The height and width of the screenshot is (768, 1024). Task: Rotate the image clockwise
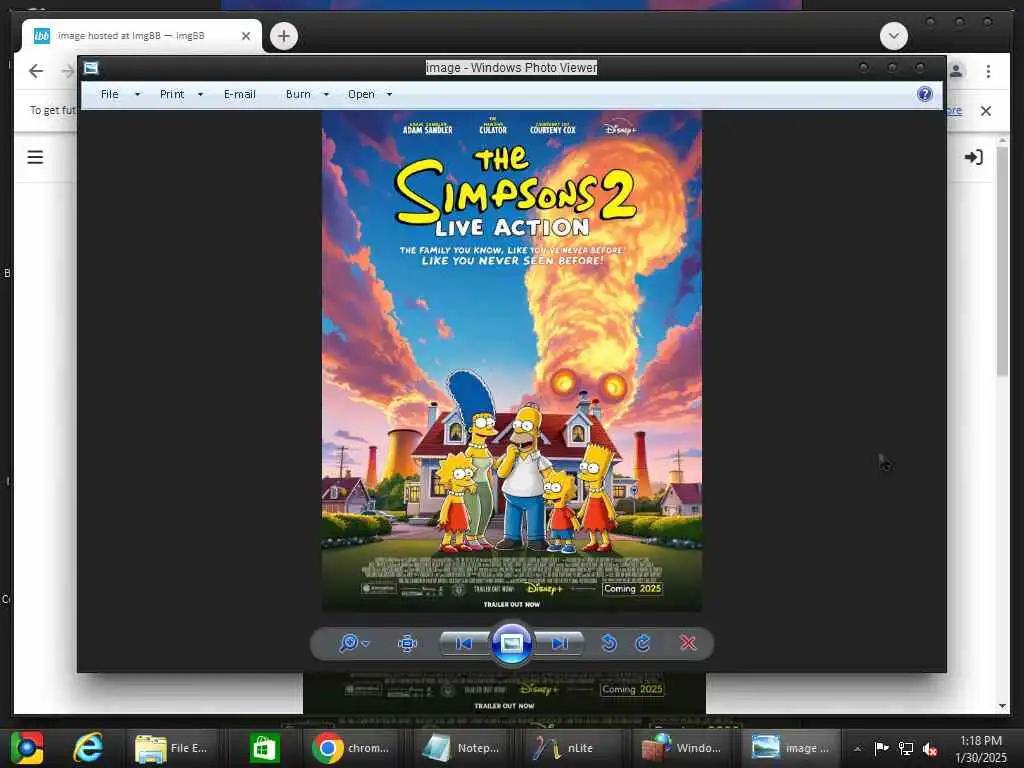(643, 643)
